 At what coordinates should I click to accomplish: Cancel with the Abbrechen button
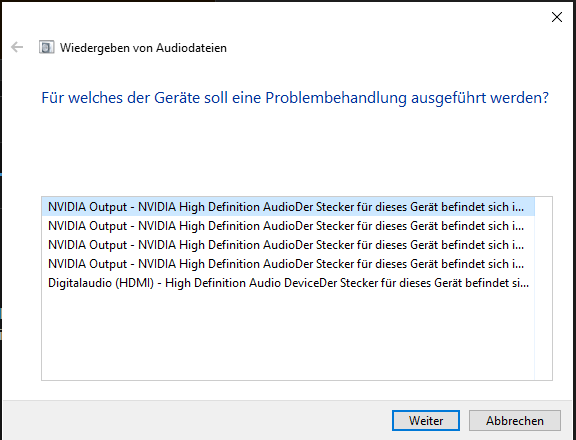[x=515, y=421]
